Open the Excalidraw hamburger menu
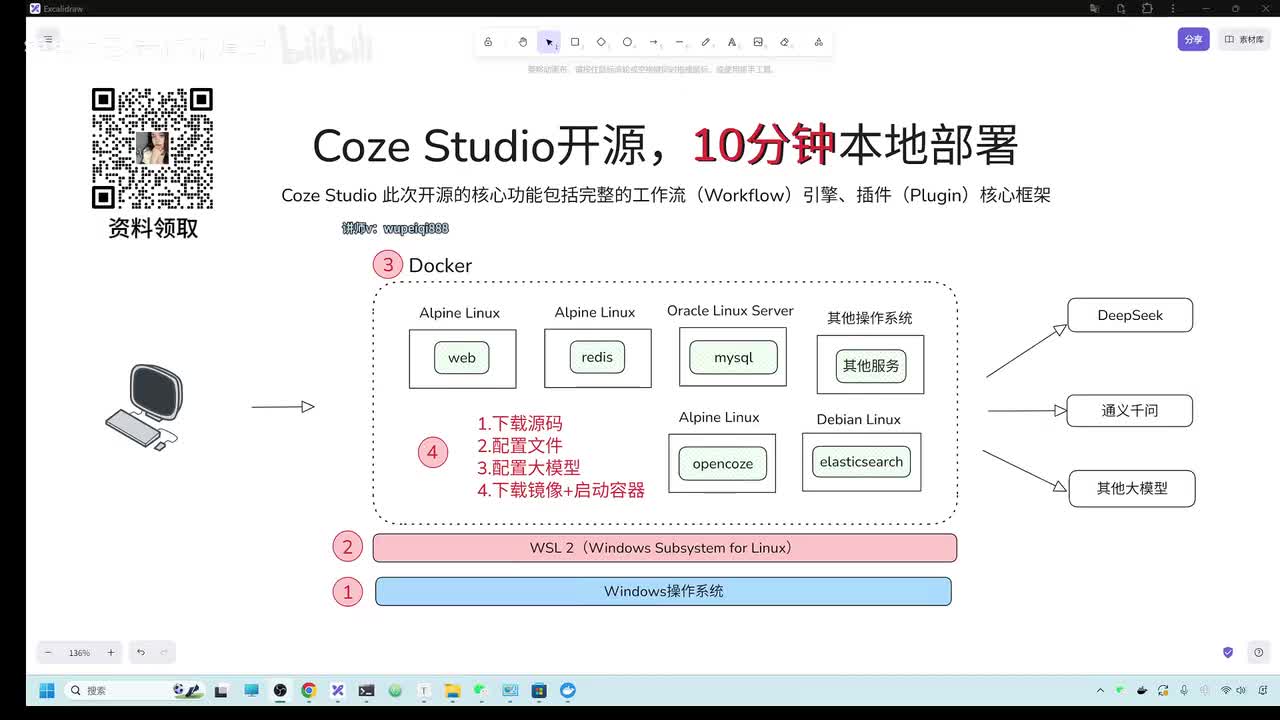 coord(47,40)
